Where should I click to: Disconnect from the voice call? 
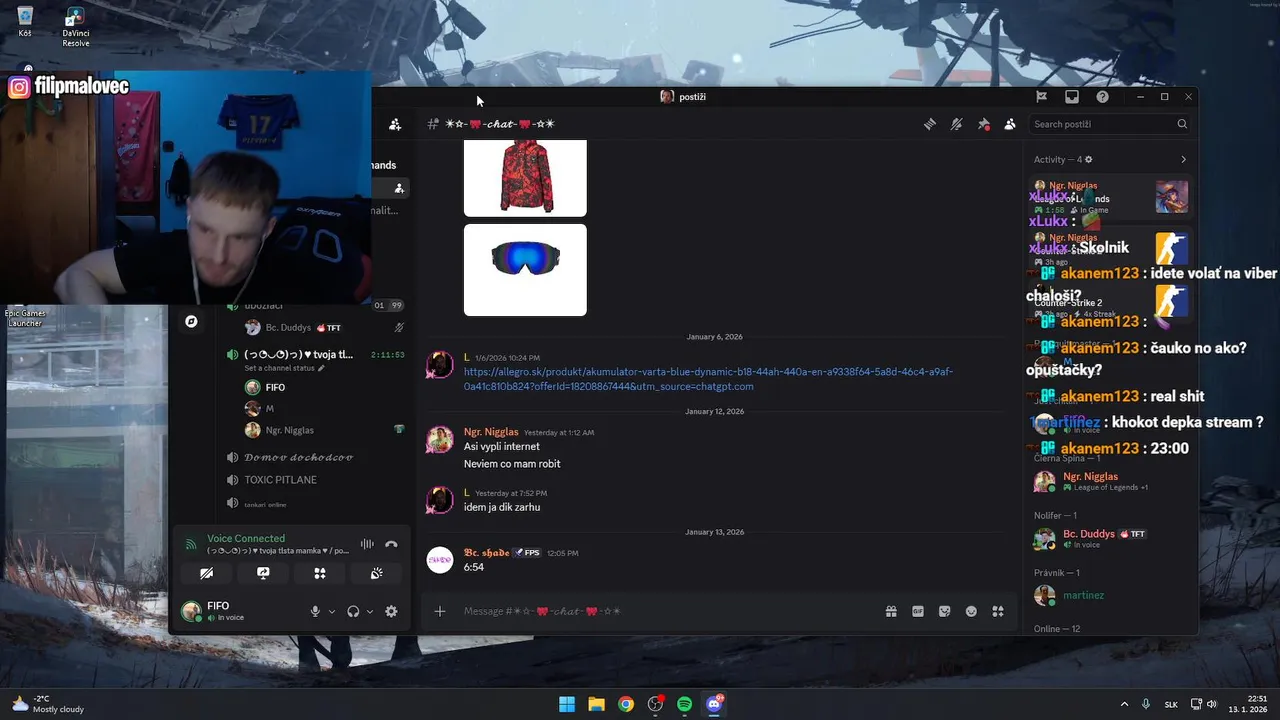click(x=391, y=544)
